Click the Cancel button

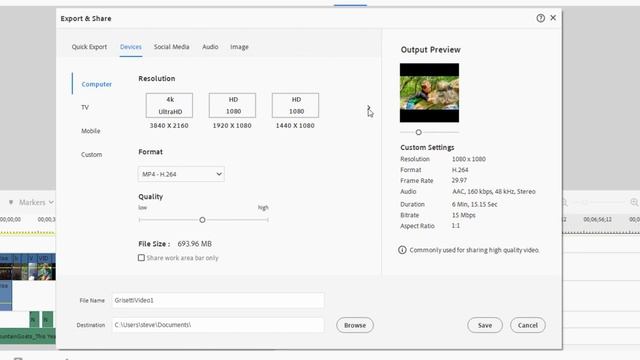click(528, 325)
